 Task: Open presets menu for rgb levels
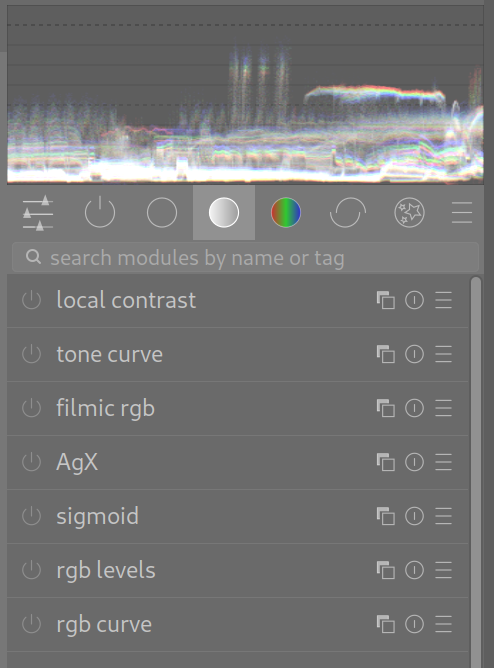point(443,570)
